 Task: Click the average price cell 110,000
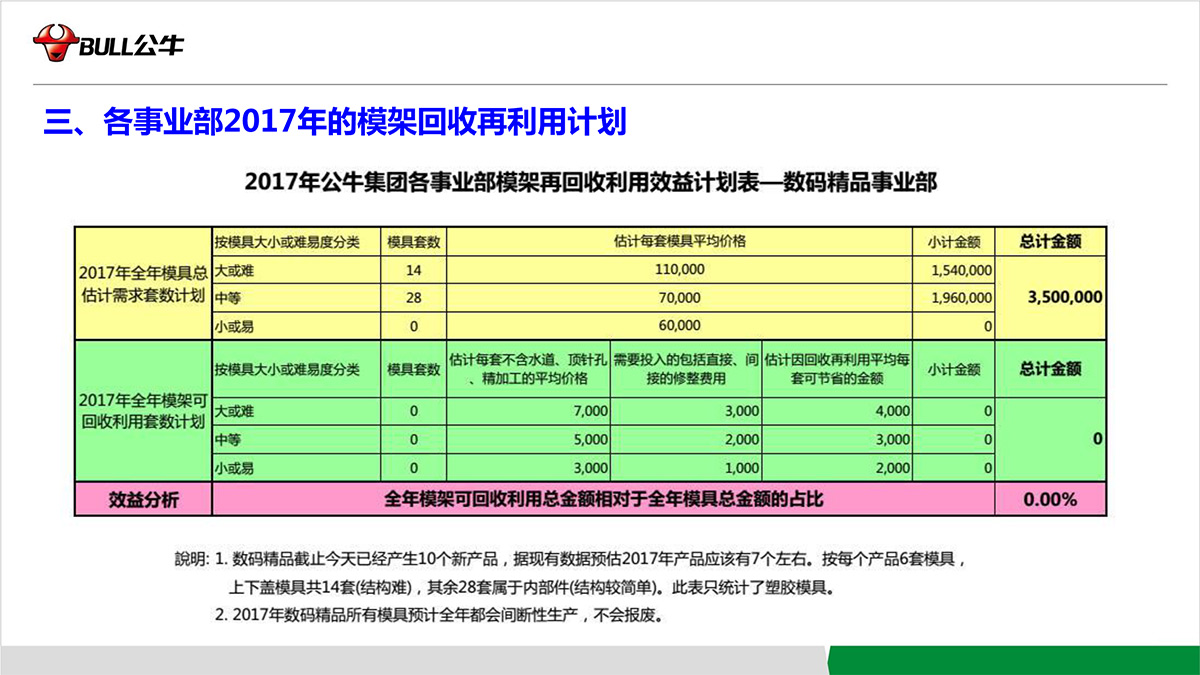point(679,270)
